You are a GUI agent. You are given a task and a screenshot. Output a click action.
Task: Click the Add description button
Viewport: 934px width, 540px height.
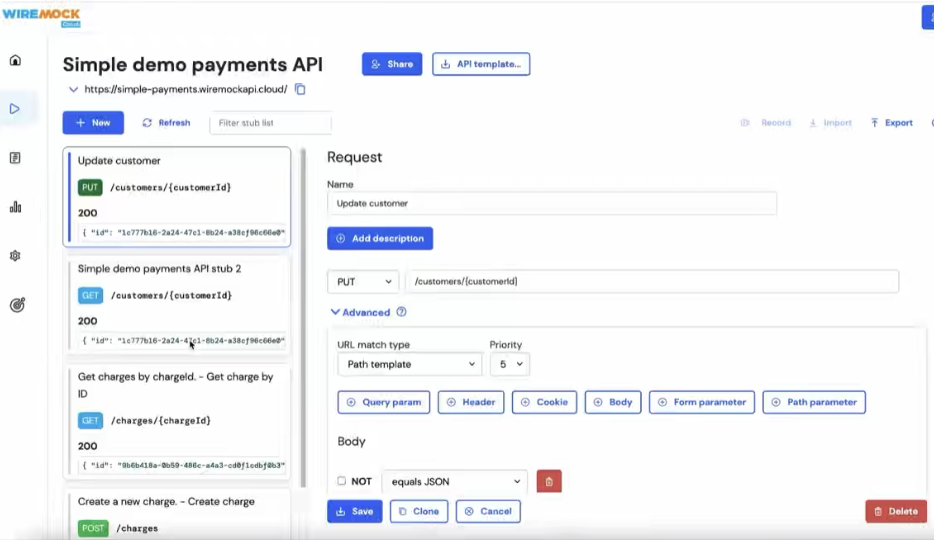[x=380, y=238]
